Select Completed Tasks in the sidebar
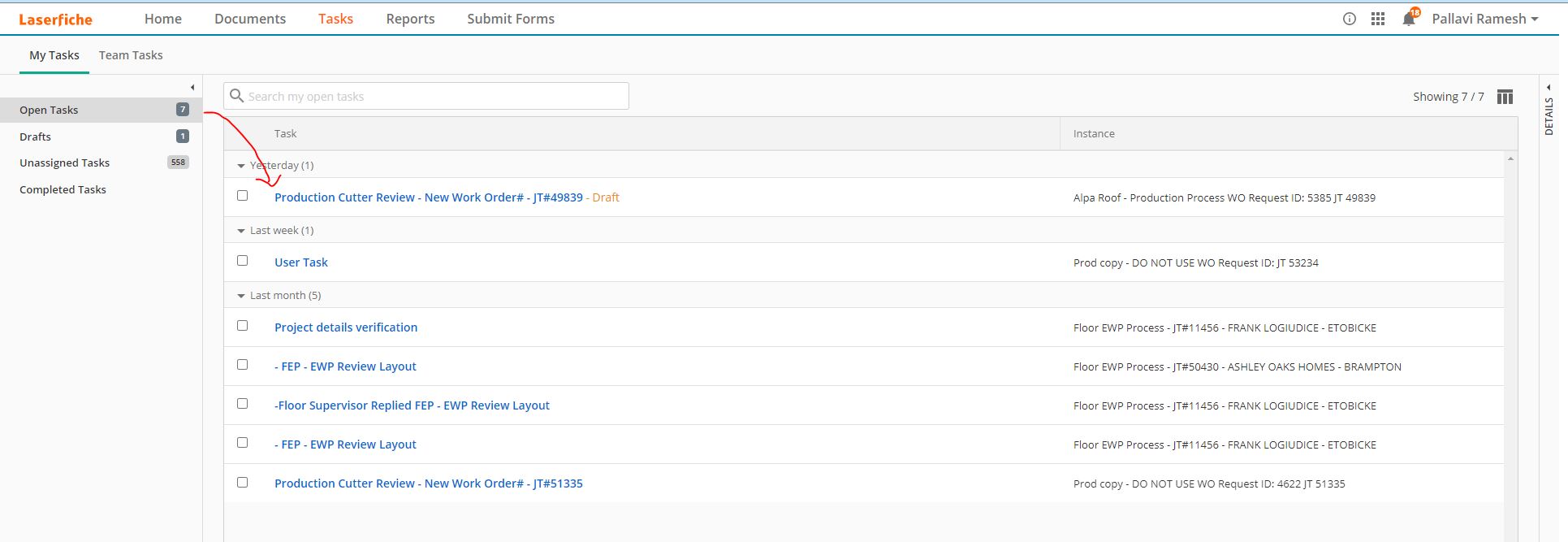This screenshot has height=542, width=1568. (101, 189)
